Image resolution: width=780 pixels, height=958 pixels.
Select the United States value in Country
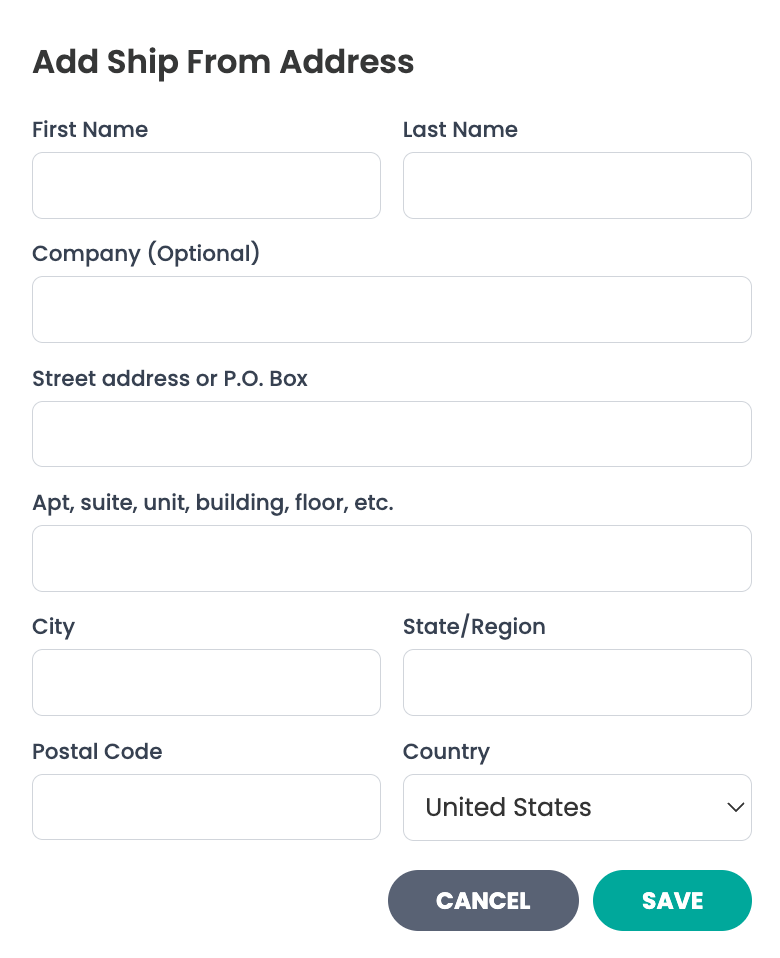point(507,807)
